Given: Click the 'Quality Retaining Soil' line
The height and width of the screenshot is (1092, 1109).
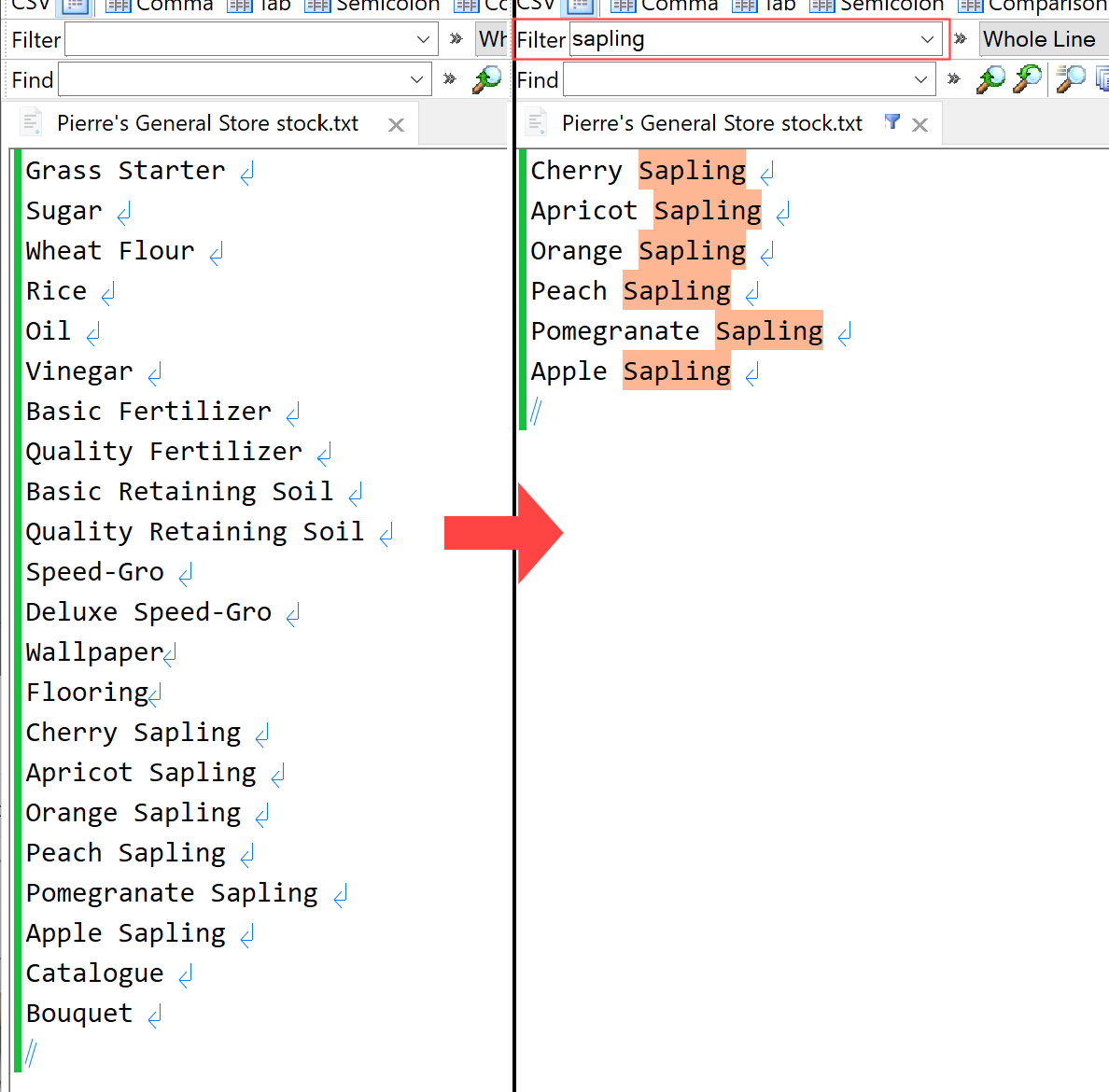Looking at the screenshot, I should [x=195, y=532].
